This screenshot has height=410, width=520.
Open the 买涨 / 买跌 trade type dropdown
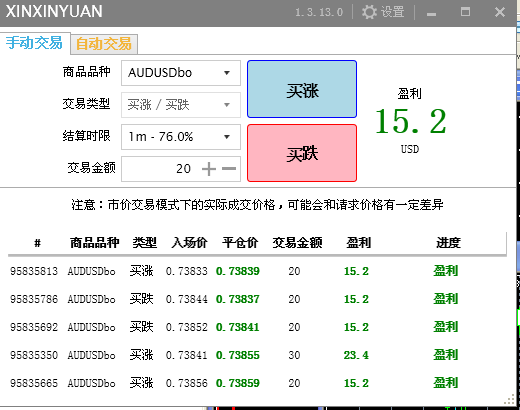pyautogui.click(x=181, y=105)
